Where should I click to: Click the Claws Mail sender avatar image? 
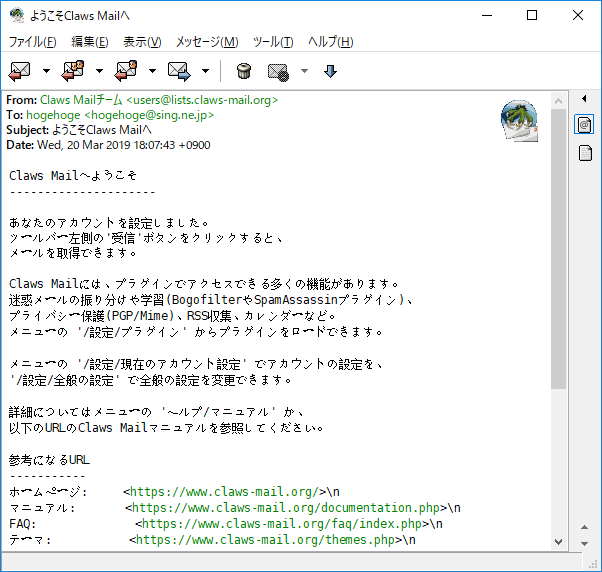pos(519,121)
